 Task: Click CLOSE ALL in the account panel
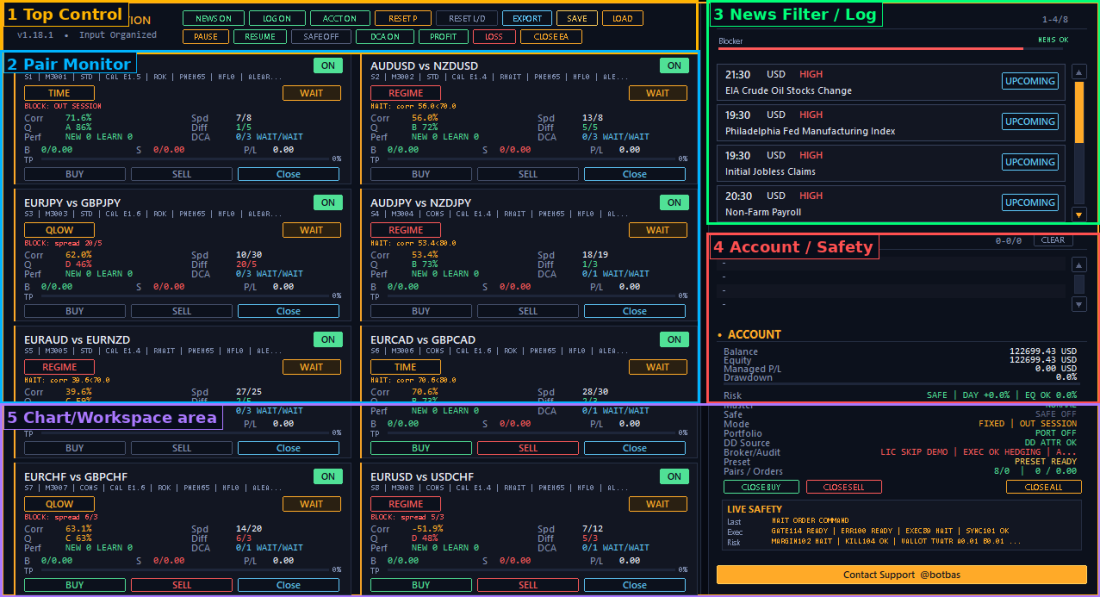1043,487
